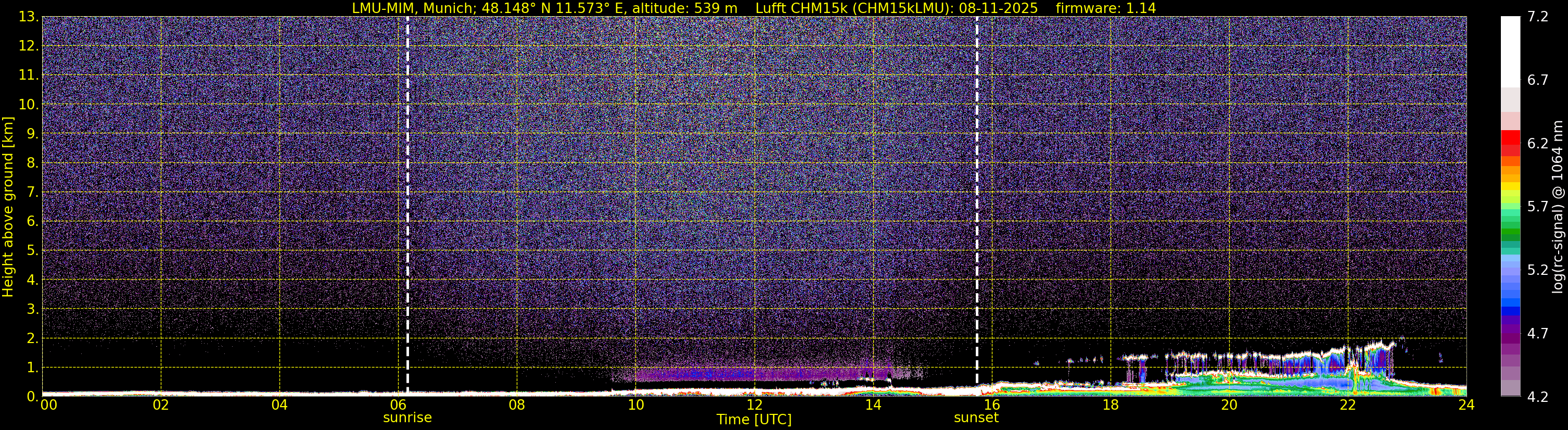
Task: Click the "5." tick on the height axis
Action: [x=32, y=250]
